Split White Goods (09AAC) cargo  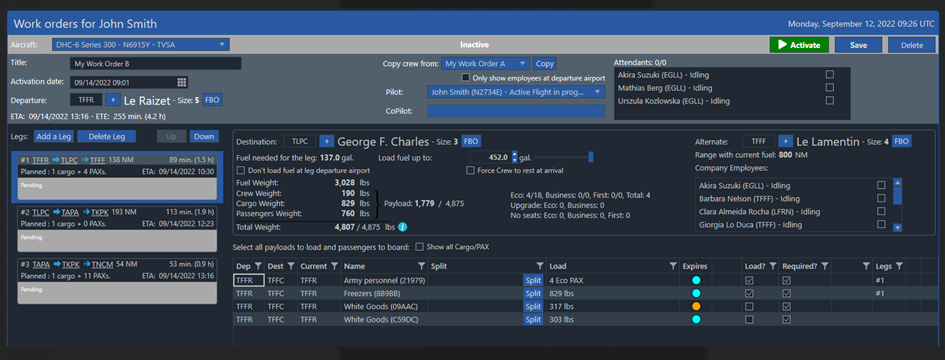click(533, 306)
